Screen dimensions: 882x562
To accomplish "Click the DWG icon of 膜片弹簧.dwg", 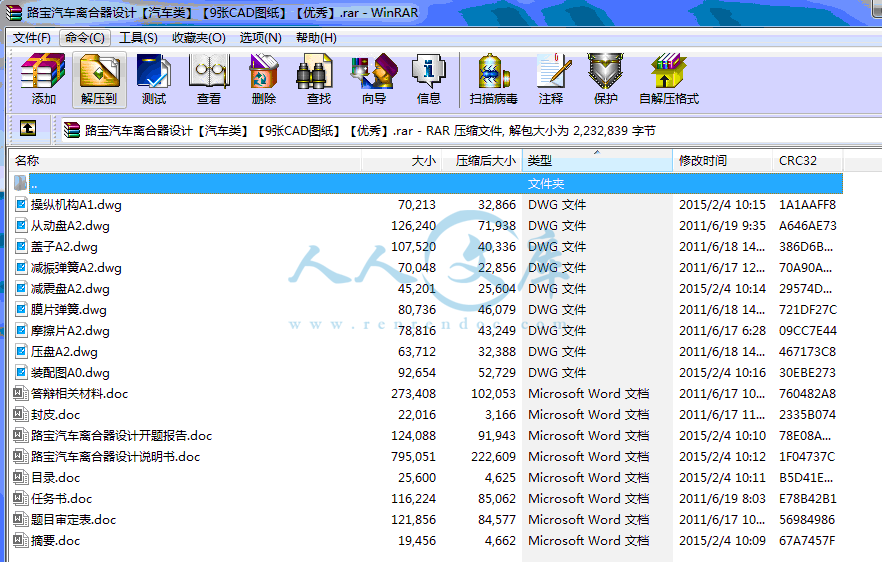I will [21, 309].
